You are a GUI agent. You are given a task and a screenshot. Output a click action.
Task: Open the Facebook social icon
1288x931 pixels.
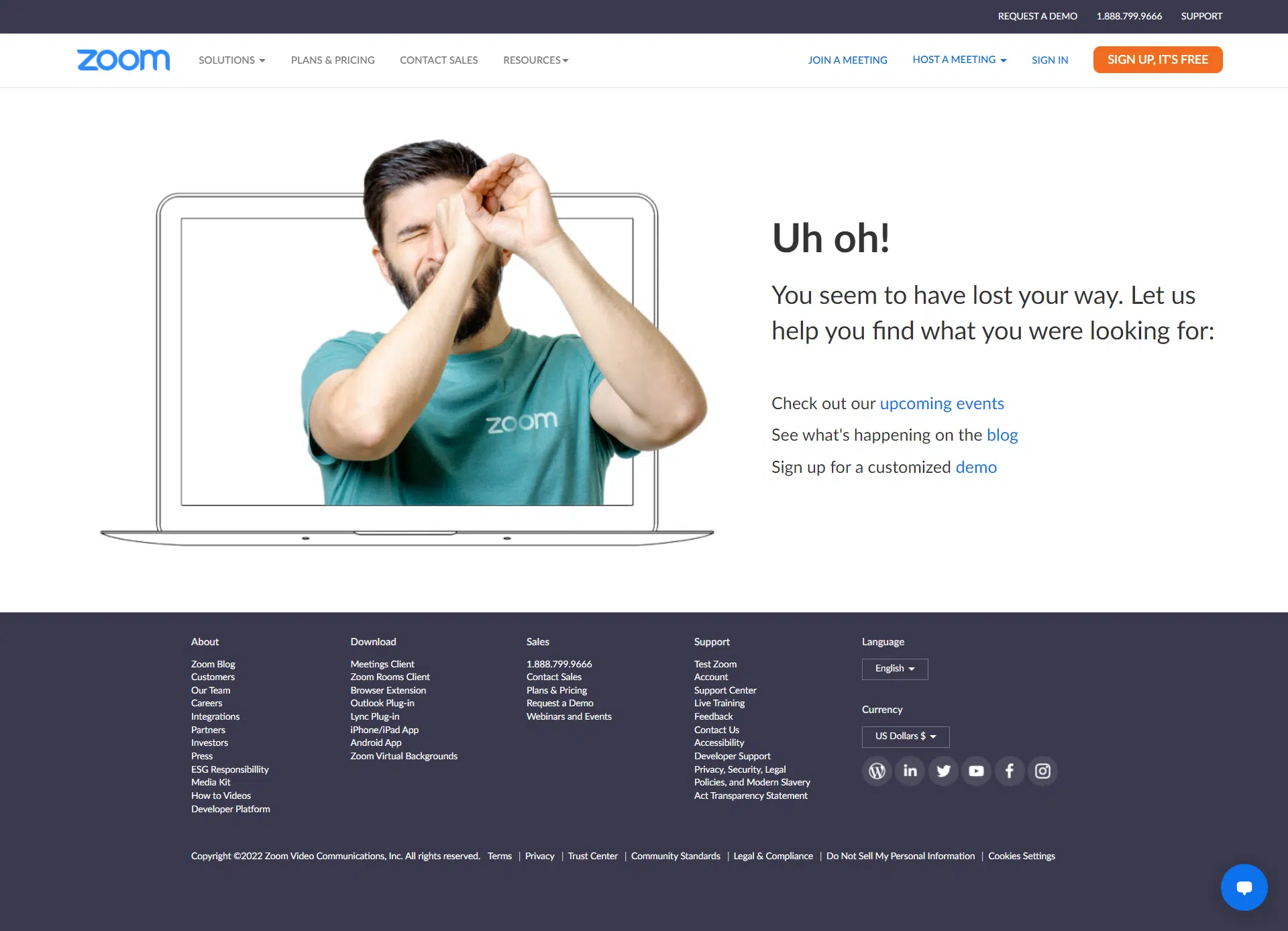(1010, 771)
